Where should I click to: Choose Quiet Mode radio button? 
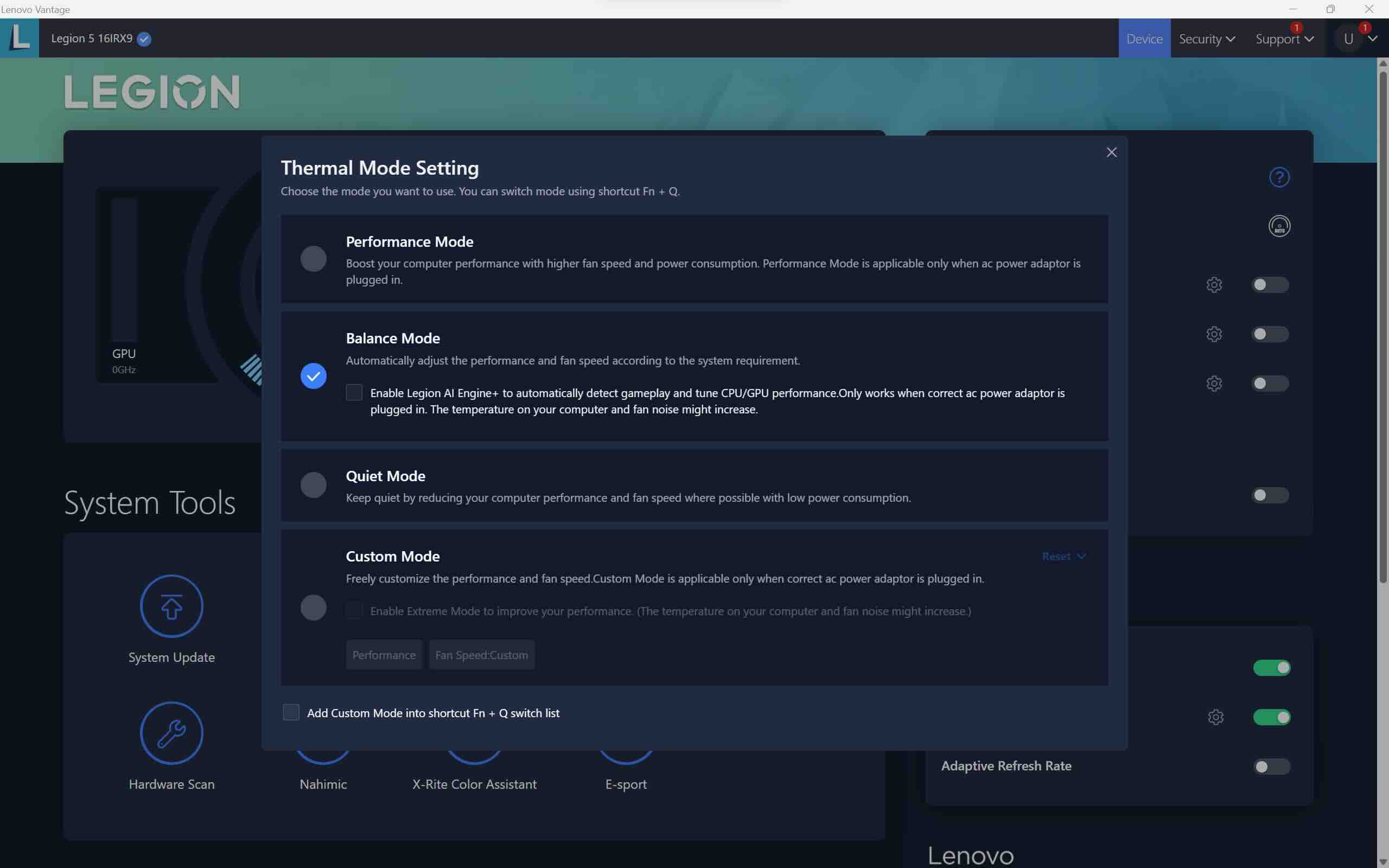tap(314, 485)
